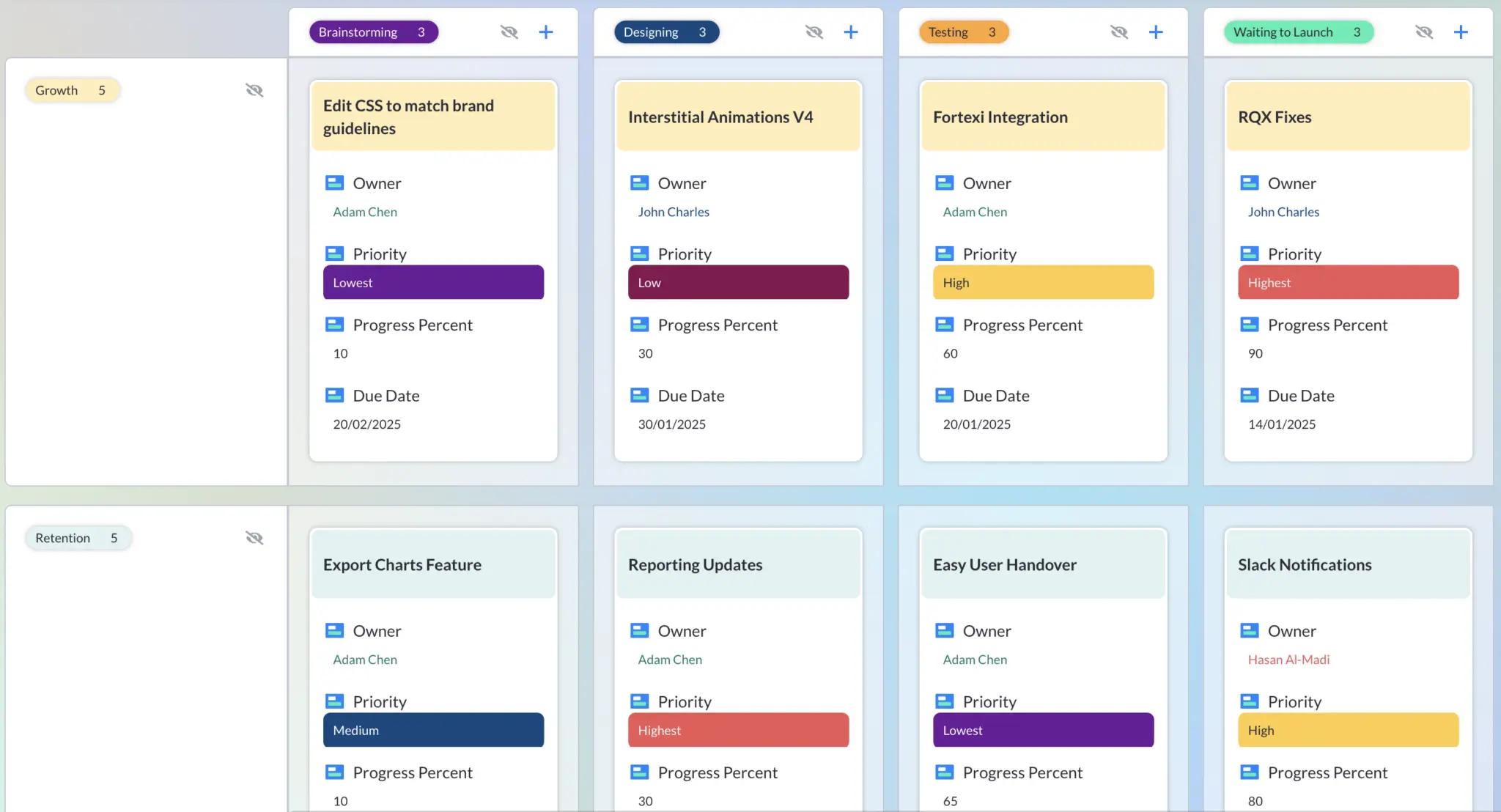
Task: Click the Hasan Al-Madi owner link on Slack Notifications
Action: (1289, 659)
